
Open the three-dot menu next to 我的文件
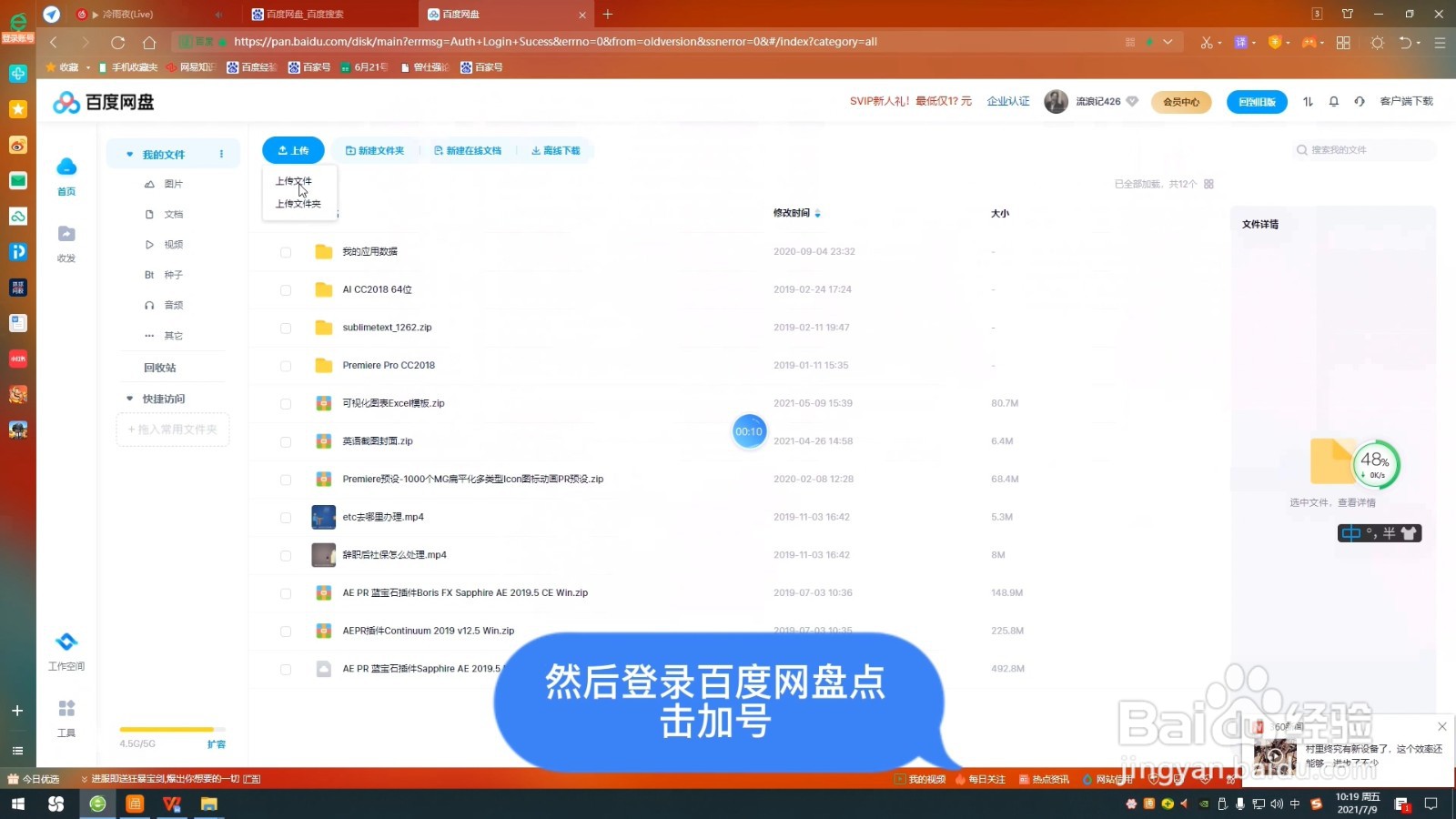click(221, 154)
